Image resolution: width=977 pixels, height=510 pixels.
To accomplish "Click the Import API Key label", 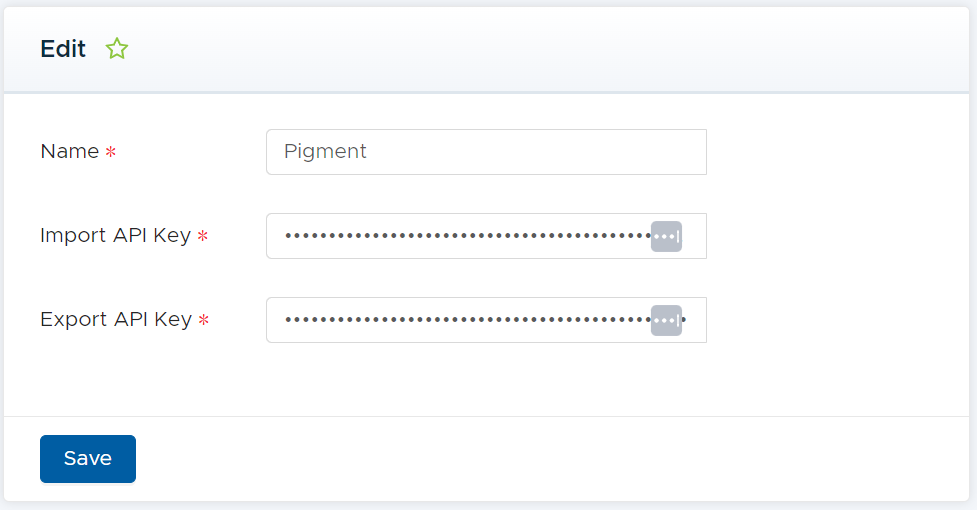I will tap(115, 235).
